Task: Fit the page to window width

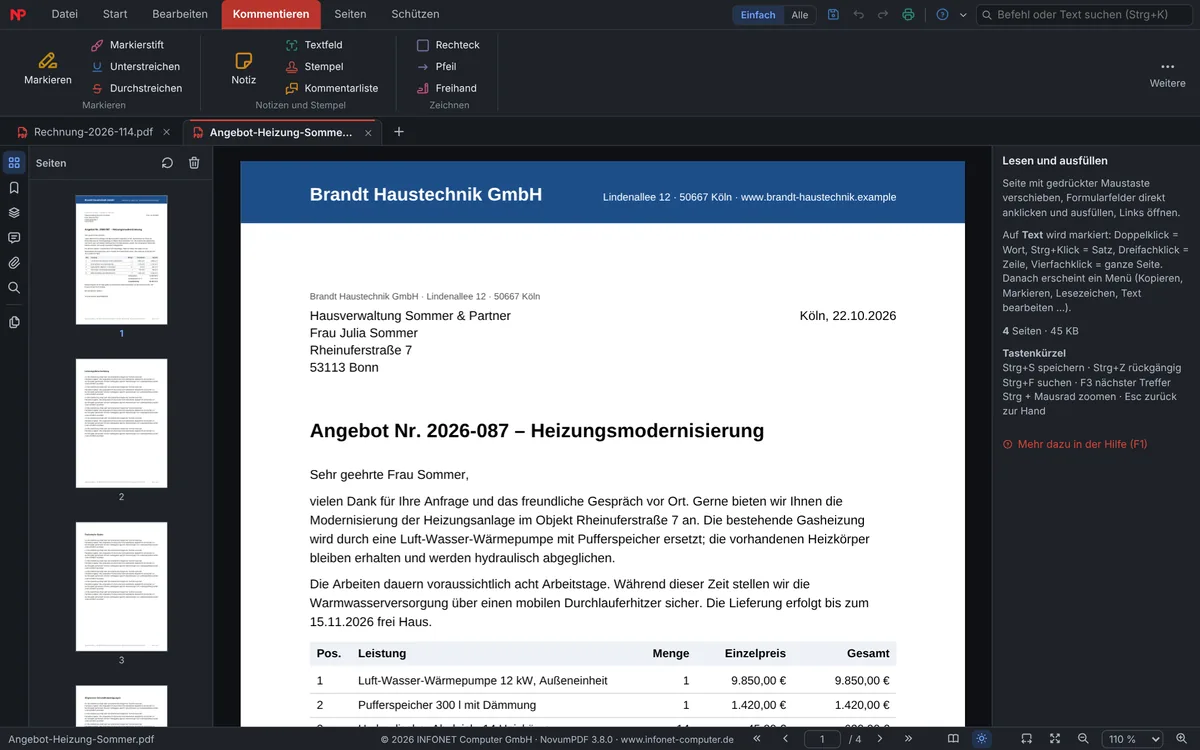Action: [1026, 739]
